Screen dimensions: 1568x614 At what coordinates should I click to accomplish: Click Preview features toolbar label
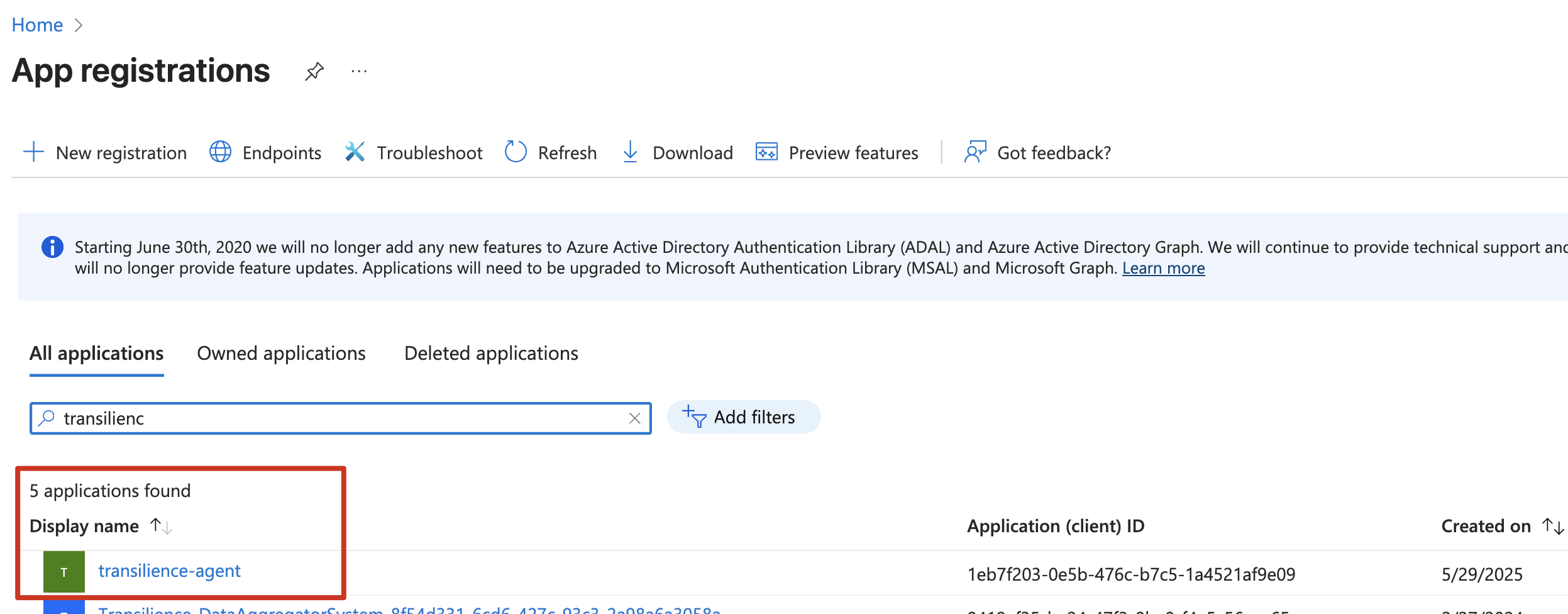point(854,153)
